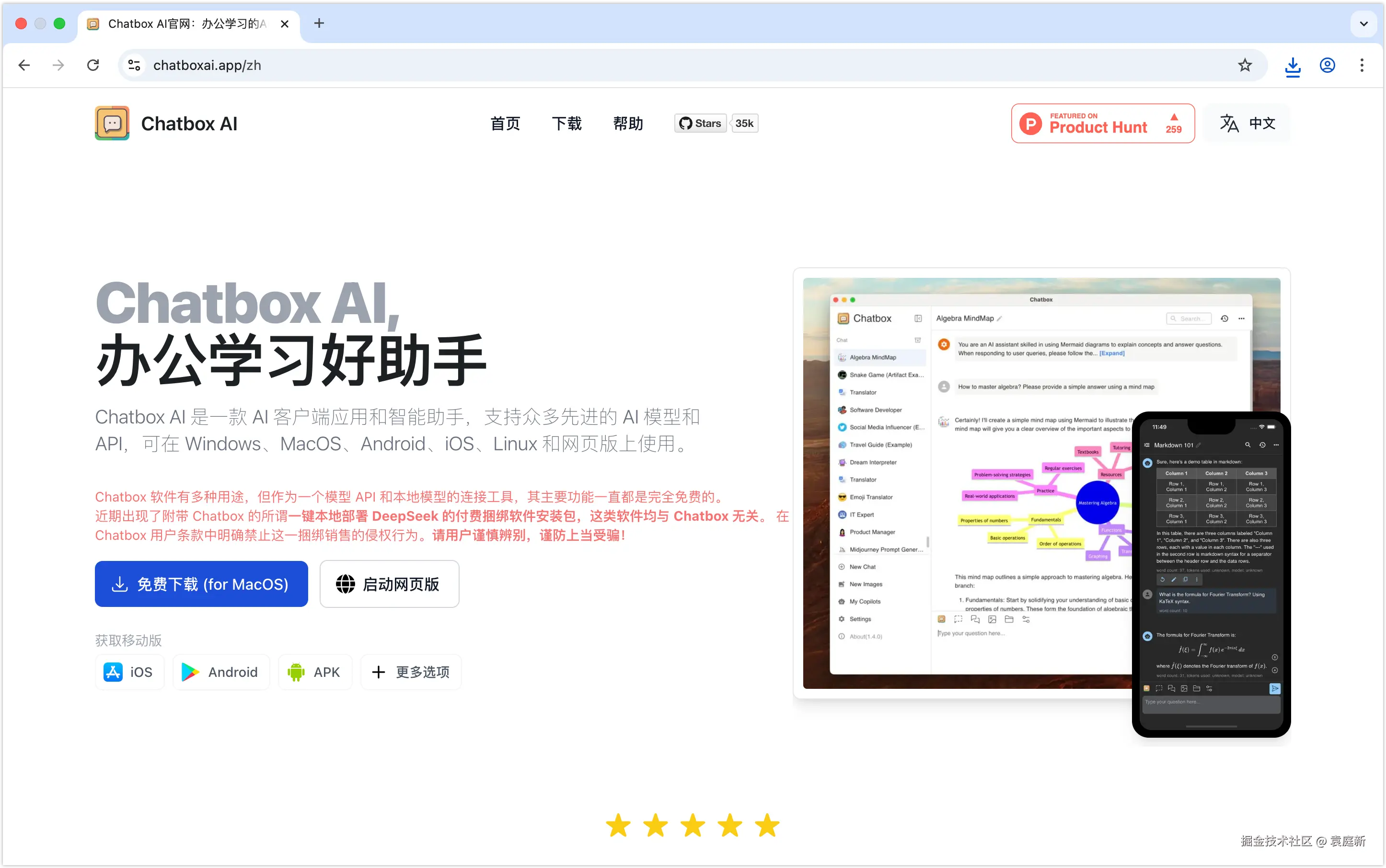Click the GitHub Stars button

(700, 124)
